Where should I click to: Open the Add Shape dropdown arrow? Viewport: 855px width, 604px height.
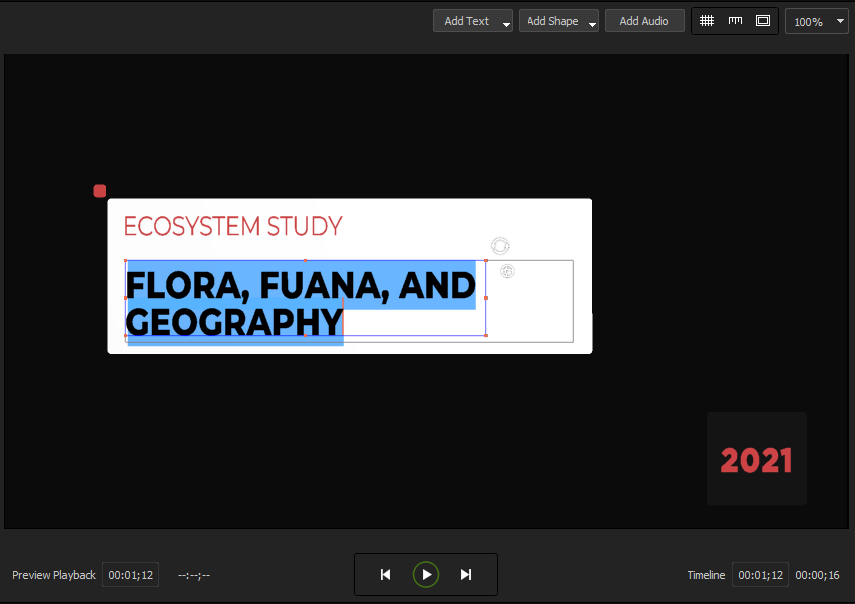click(592, 23)
